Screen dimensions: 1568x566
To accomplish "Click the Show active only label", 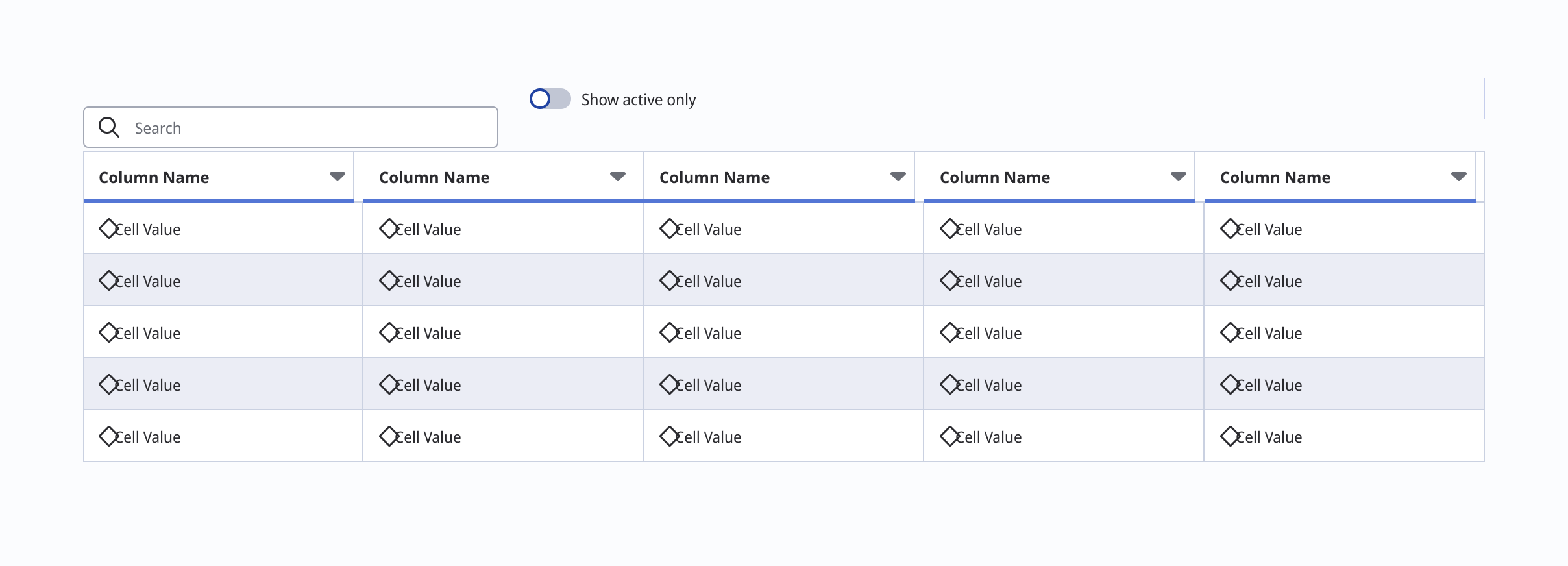I will tap(639, 99).
